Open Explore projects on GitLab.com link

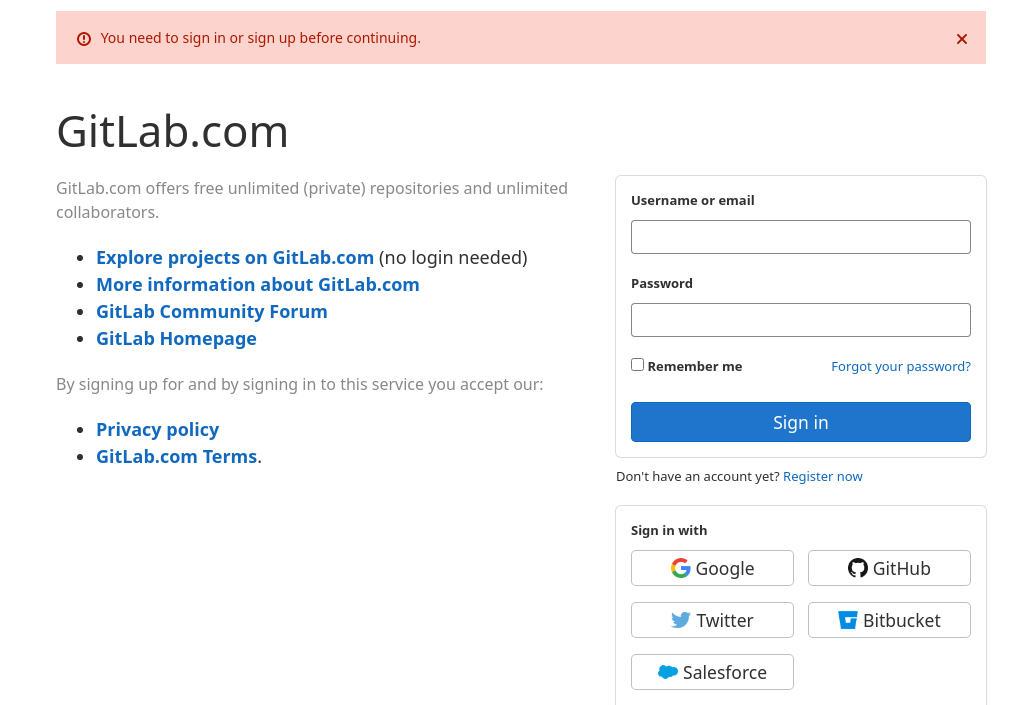tap(235, 257)
